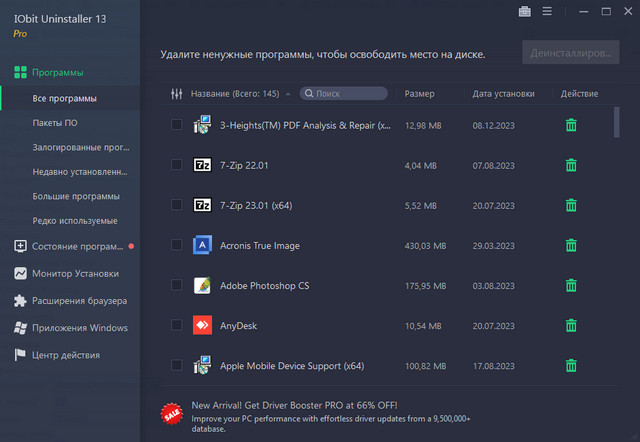
Task: Click the uninstall trash icon for AnyDesk
Action: coord(571,325)
